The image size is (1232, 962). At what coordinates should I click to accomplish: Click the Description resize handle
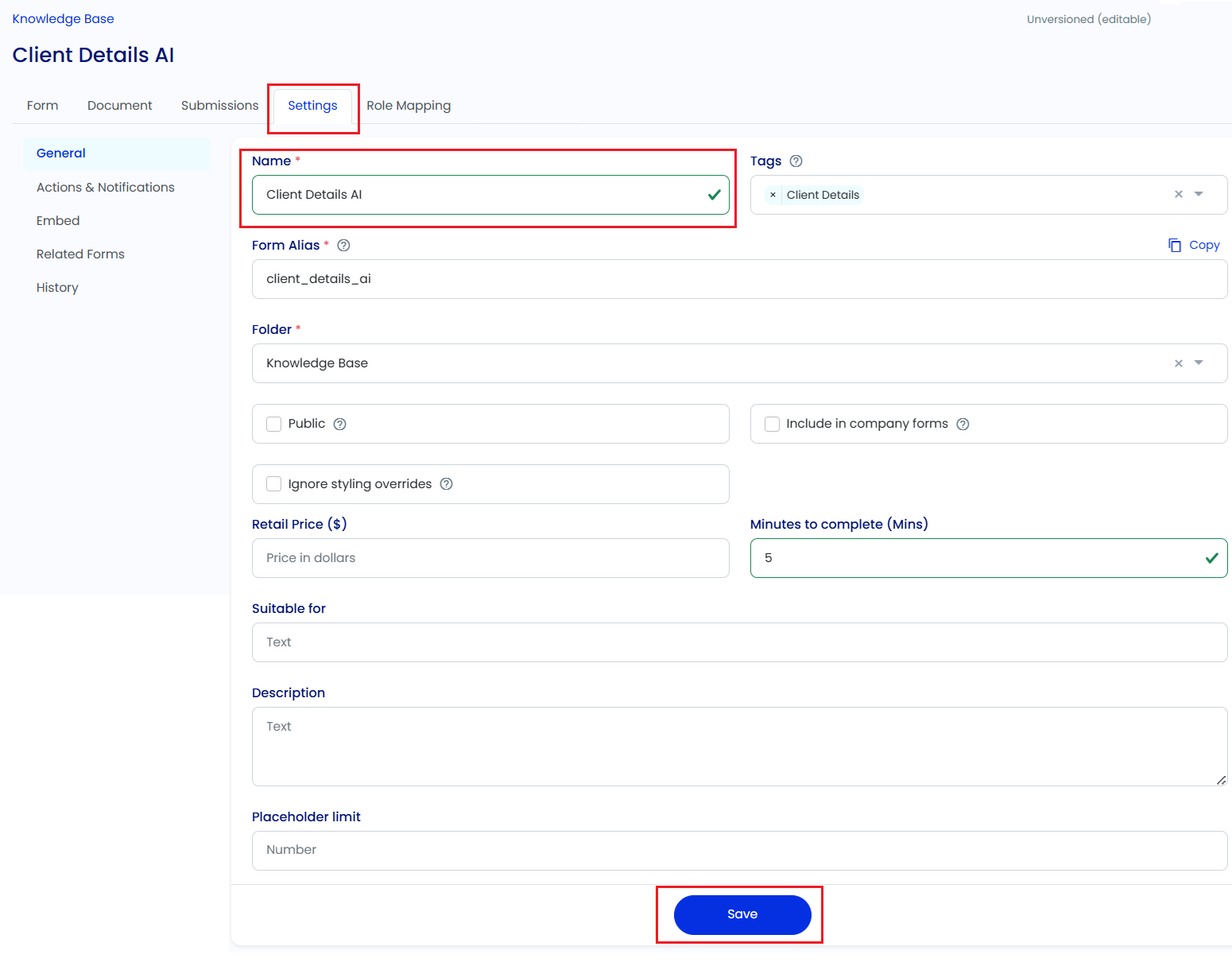coord(1222,780)
